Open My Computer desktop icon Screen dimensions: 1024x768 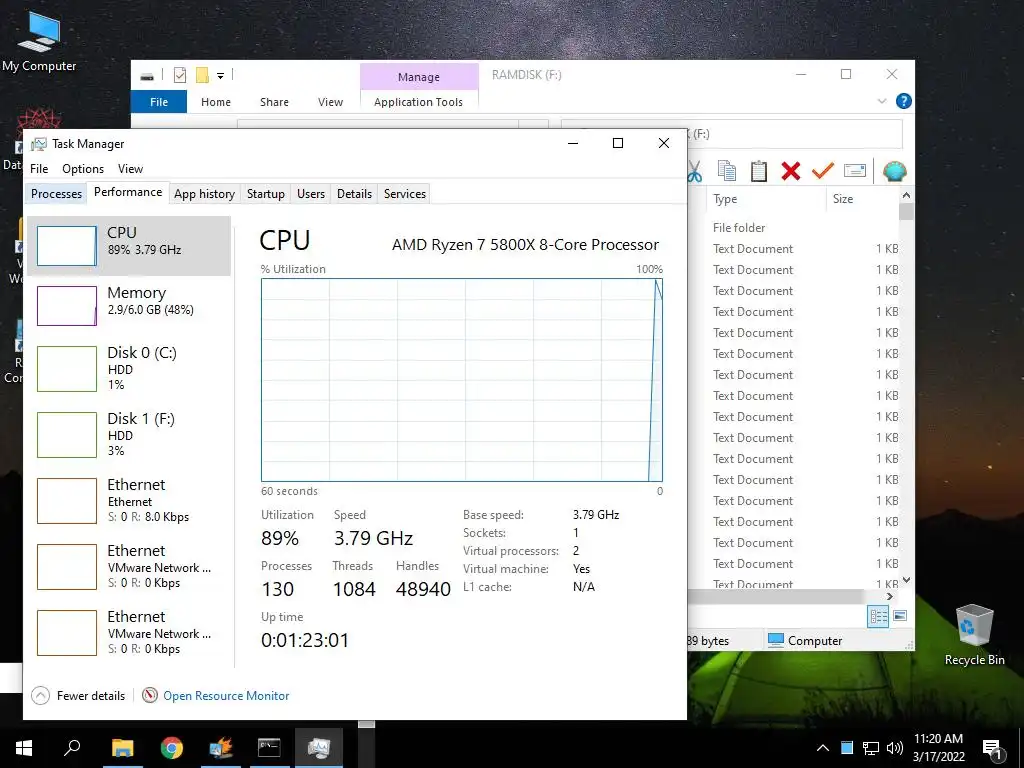pos(39,42)
